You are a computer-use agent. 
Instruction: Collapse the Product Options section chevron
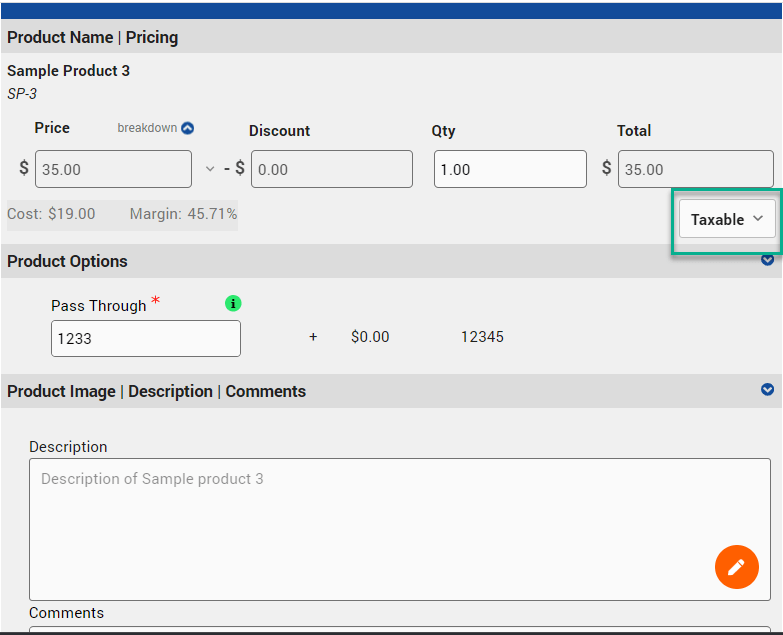[768, 260]
